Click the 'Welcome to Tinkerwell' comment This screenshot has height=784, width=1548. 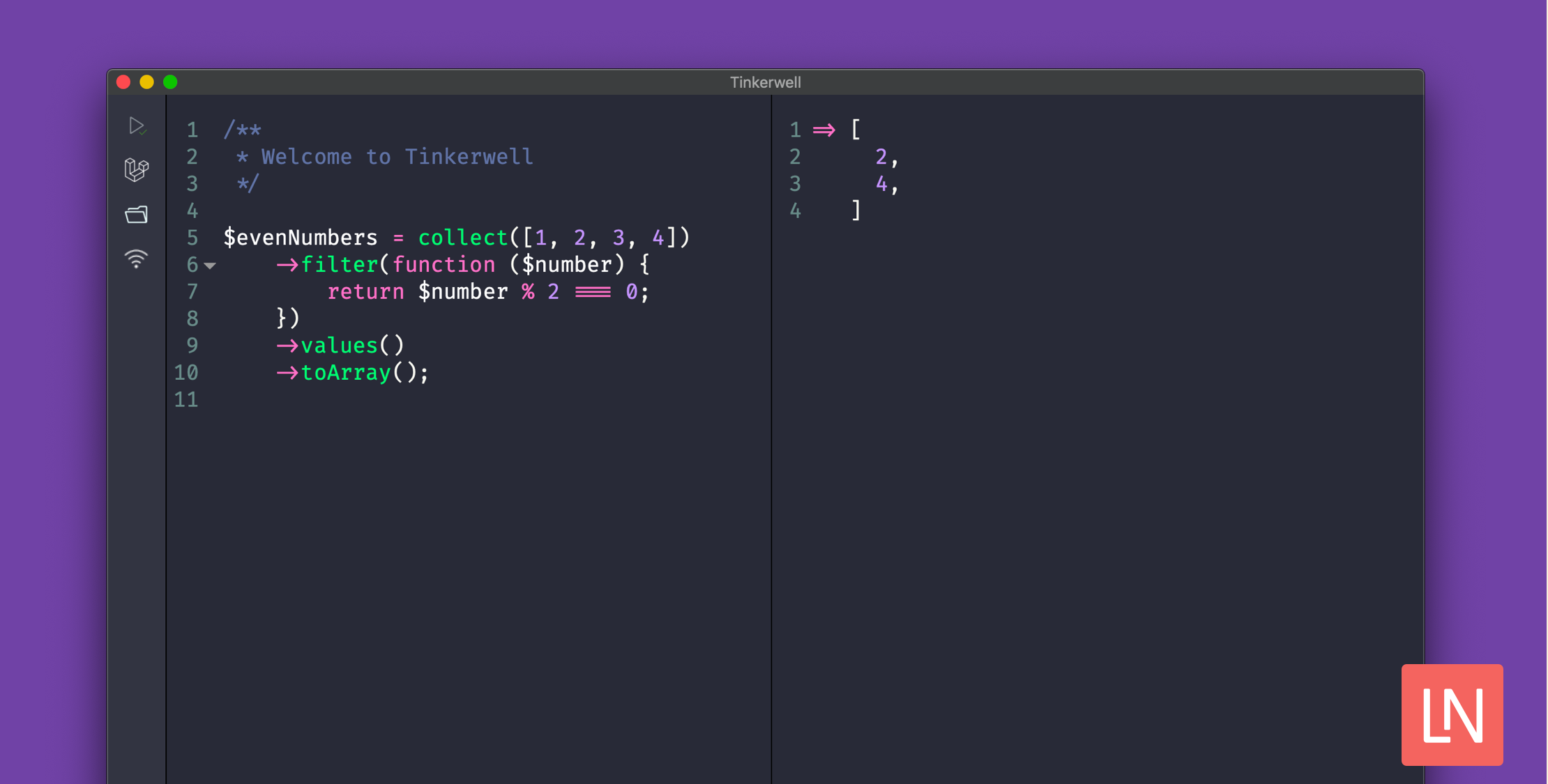click(397, 157)
